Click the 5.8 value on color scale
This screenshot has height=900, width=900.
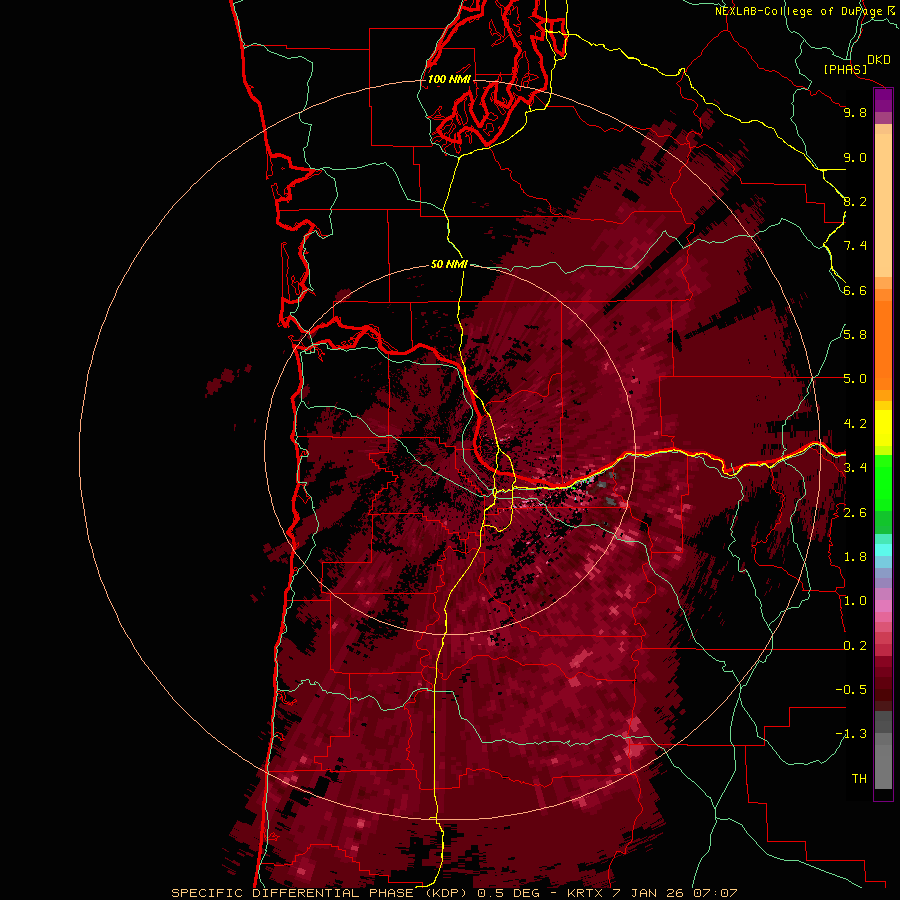point(855,335)
